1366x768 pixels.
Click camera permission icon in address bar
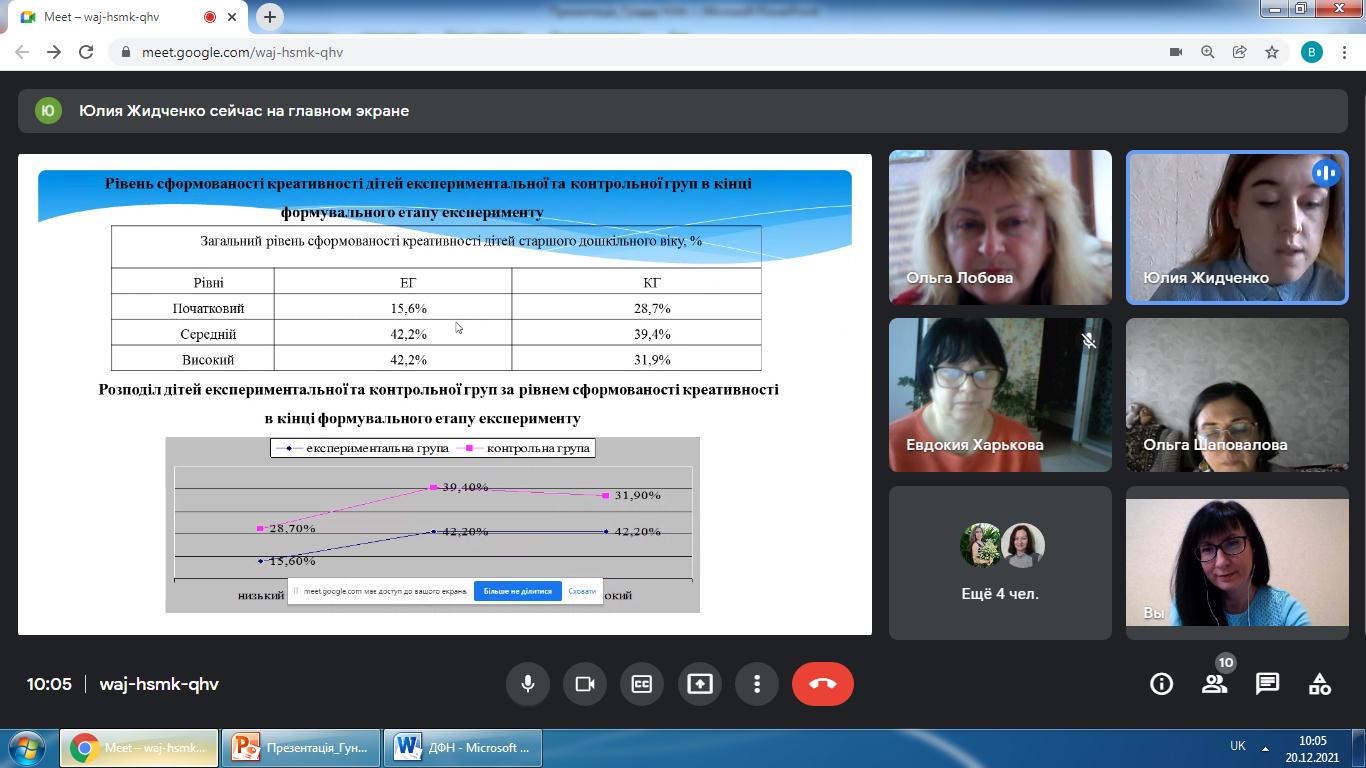1176,52
